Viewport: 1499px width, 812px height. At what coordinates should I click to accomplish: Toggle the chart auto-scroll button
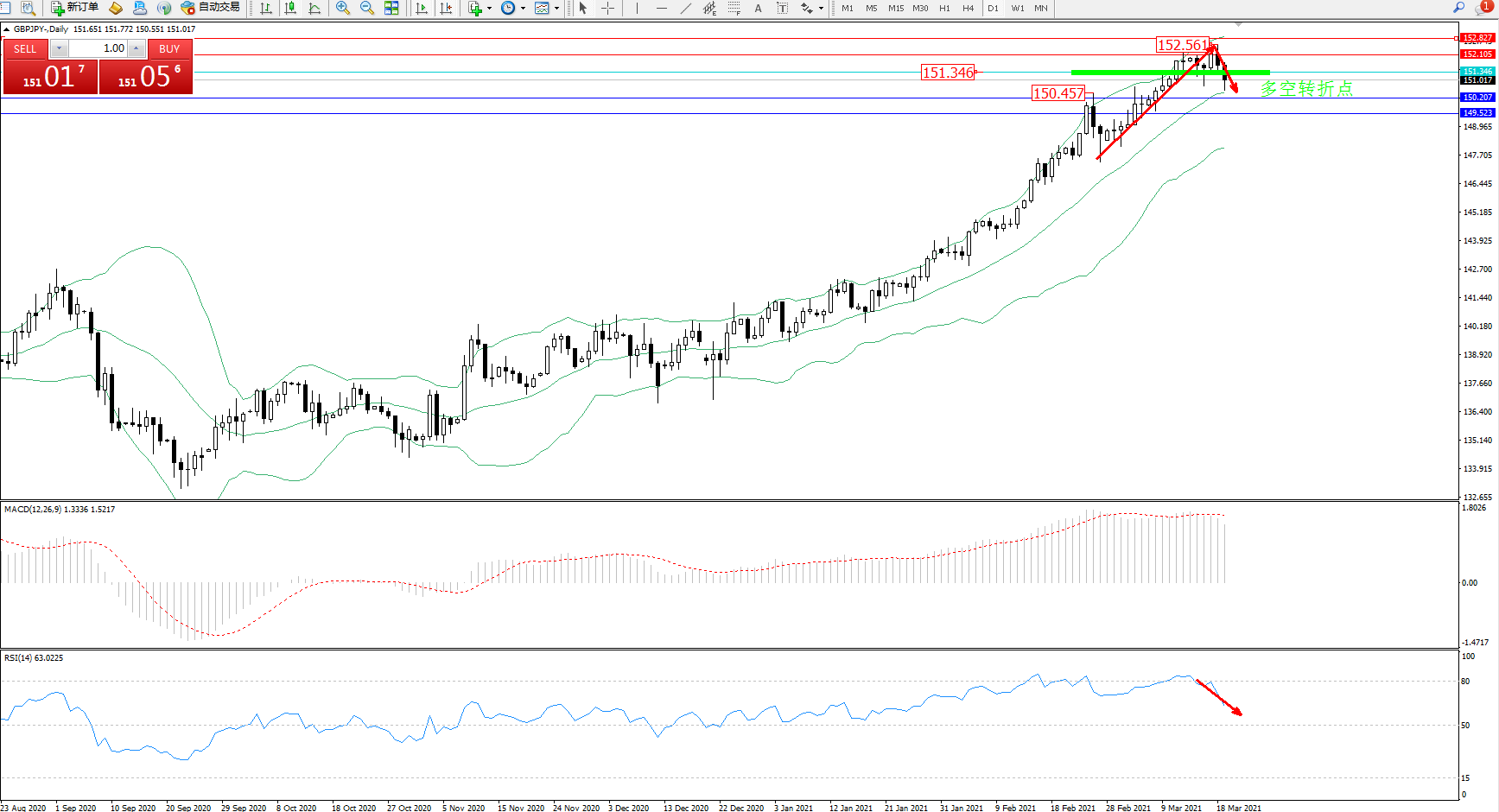[x=422, y=8]
